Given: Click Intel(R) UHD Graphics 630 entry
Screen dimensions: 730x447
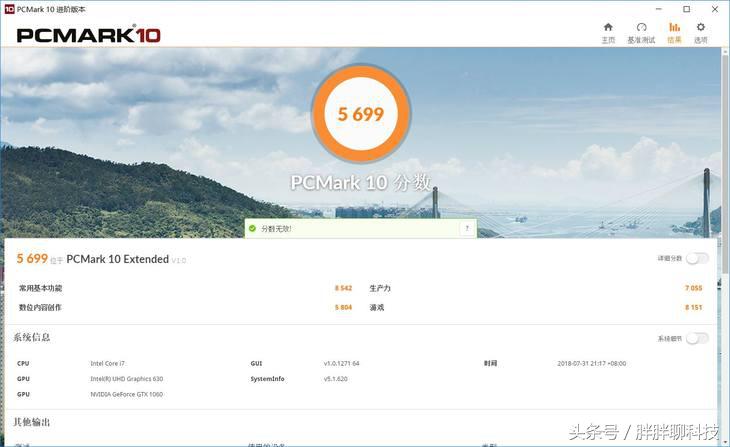Looking at the screenshot, I should tap(127, 379).
